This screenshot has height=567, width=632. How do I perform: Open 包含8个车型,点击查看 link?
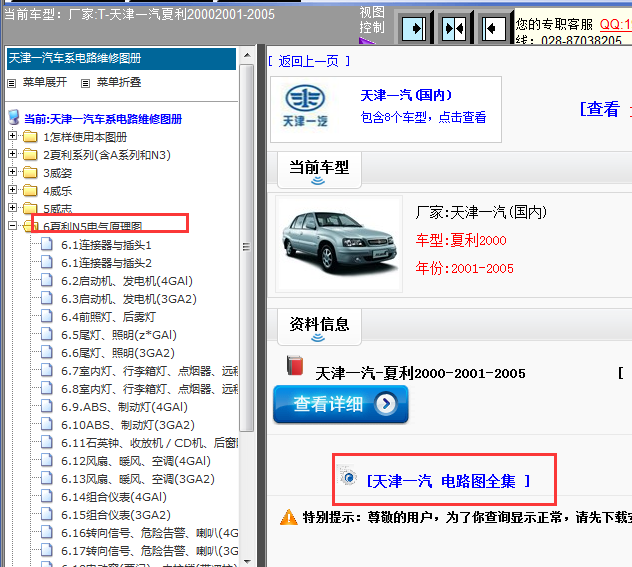(423, 117)
